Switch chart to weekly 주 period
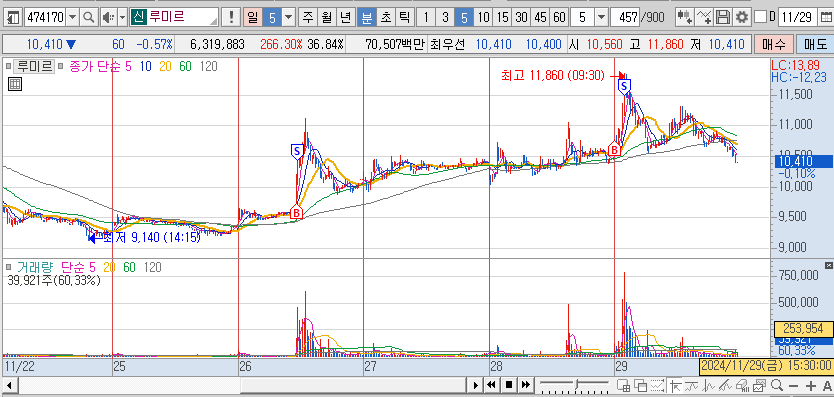The height and width of the screenshot is (397, 834). click(x=307, y=18)
